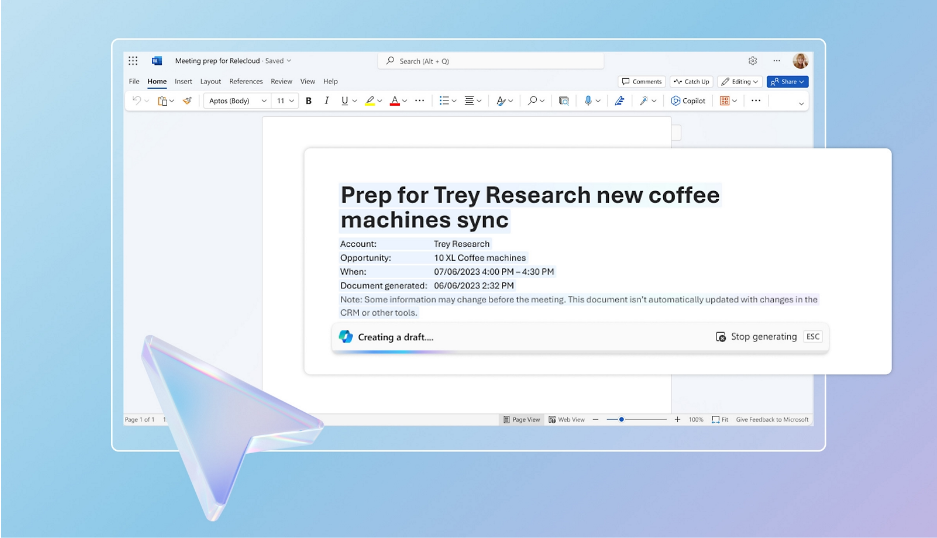Image resolution: width=937 pixels, height=538 pixels.
Task: Switch to the Review tab
Action: (x=281, y=81)
